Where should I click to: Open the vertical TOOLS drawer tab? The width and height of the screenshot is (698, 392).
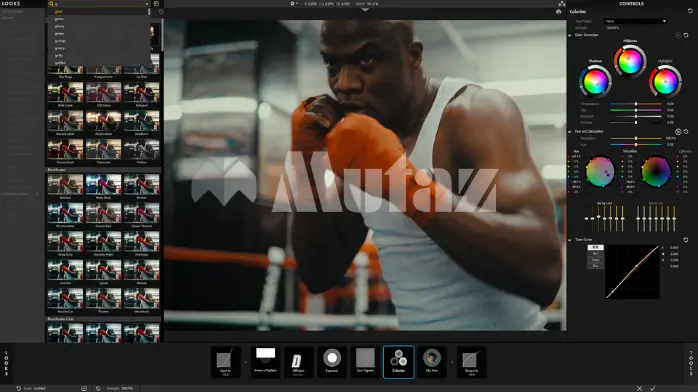pyautogui.click(x=690, y=364)
